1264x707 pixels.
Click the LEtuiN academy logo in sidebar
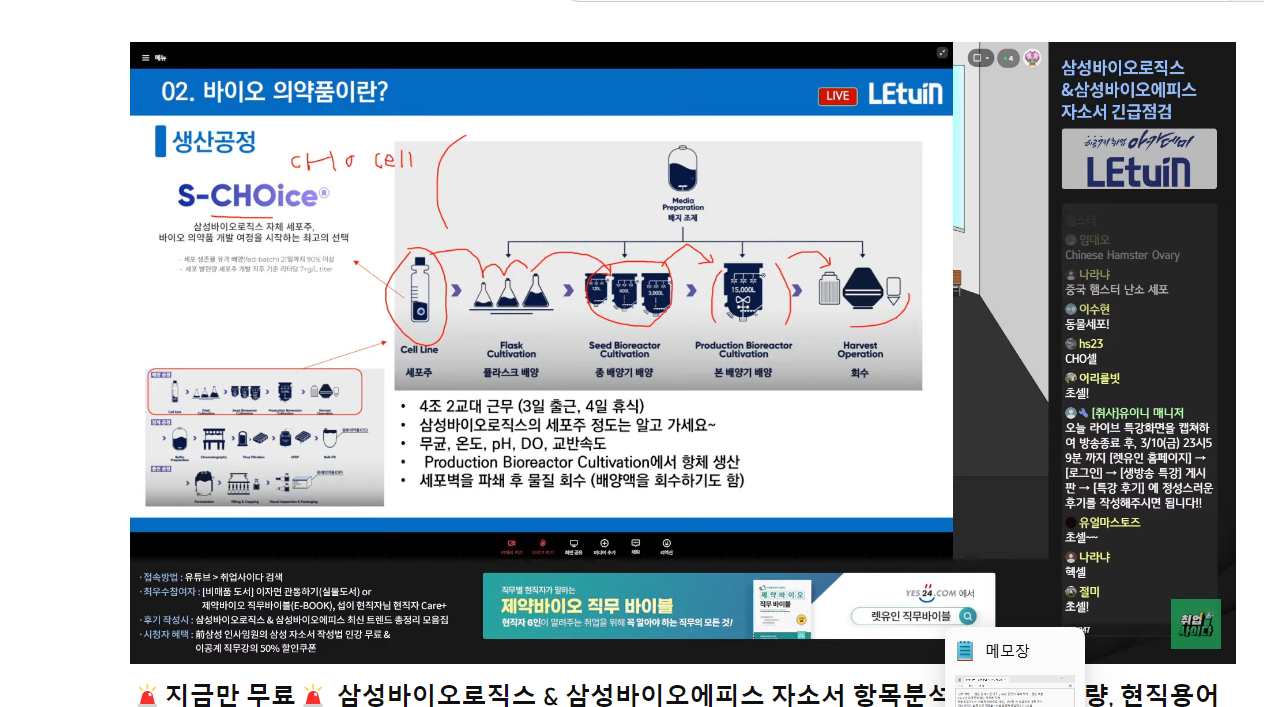pos(1139,159)
